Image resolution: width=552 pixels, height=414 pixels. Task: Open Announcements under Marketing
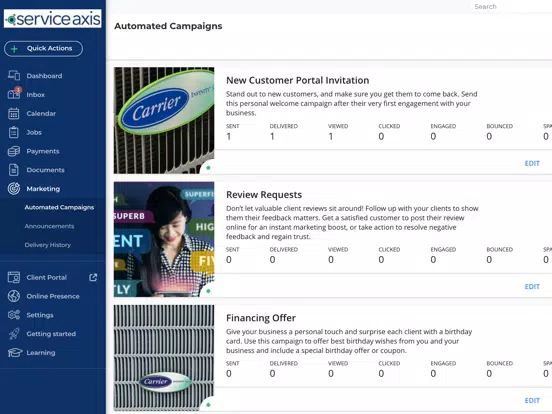[49, 226]
